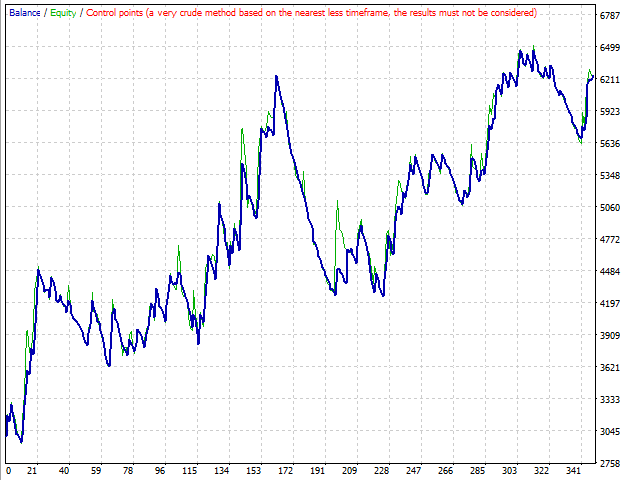This screenshot has width=640, height=480.
Task: Click the x-axis label 115
Action: pyautogui.click(x=189, y=471)
